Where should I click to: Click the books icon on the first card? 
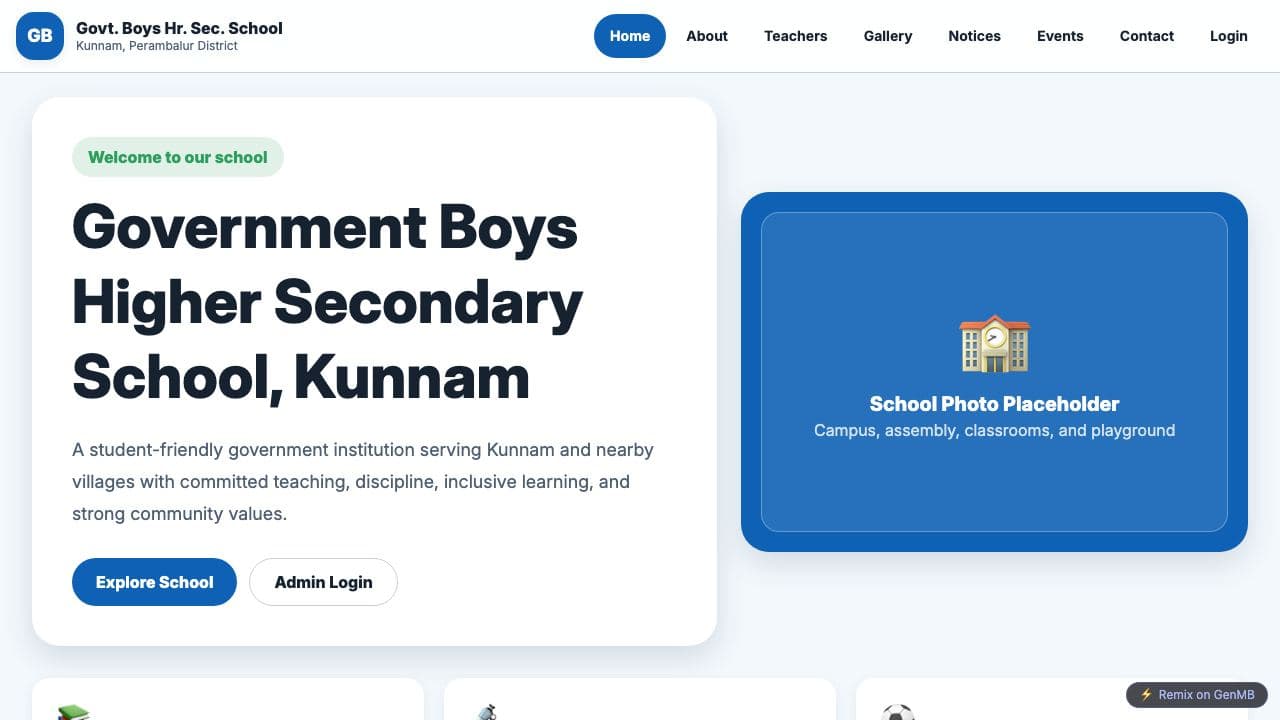point(74,712)
